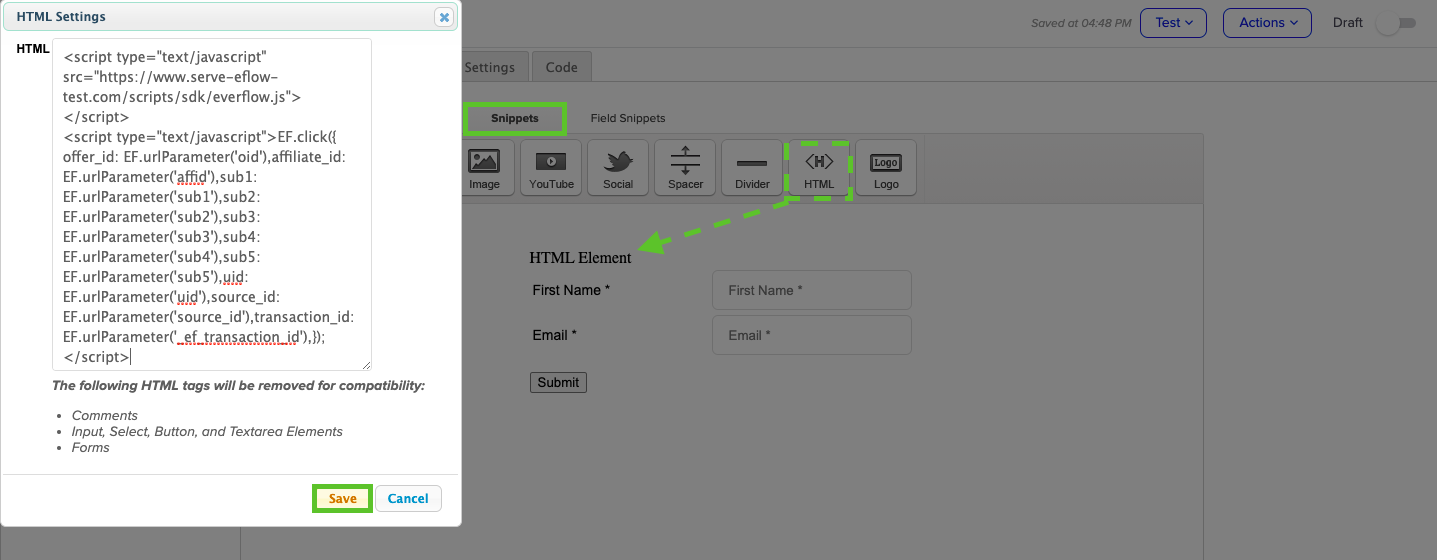
Task: Click the 'Comments' list item
Action: click(105, 415)
